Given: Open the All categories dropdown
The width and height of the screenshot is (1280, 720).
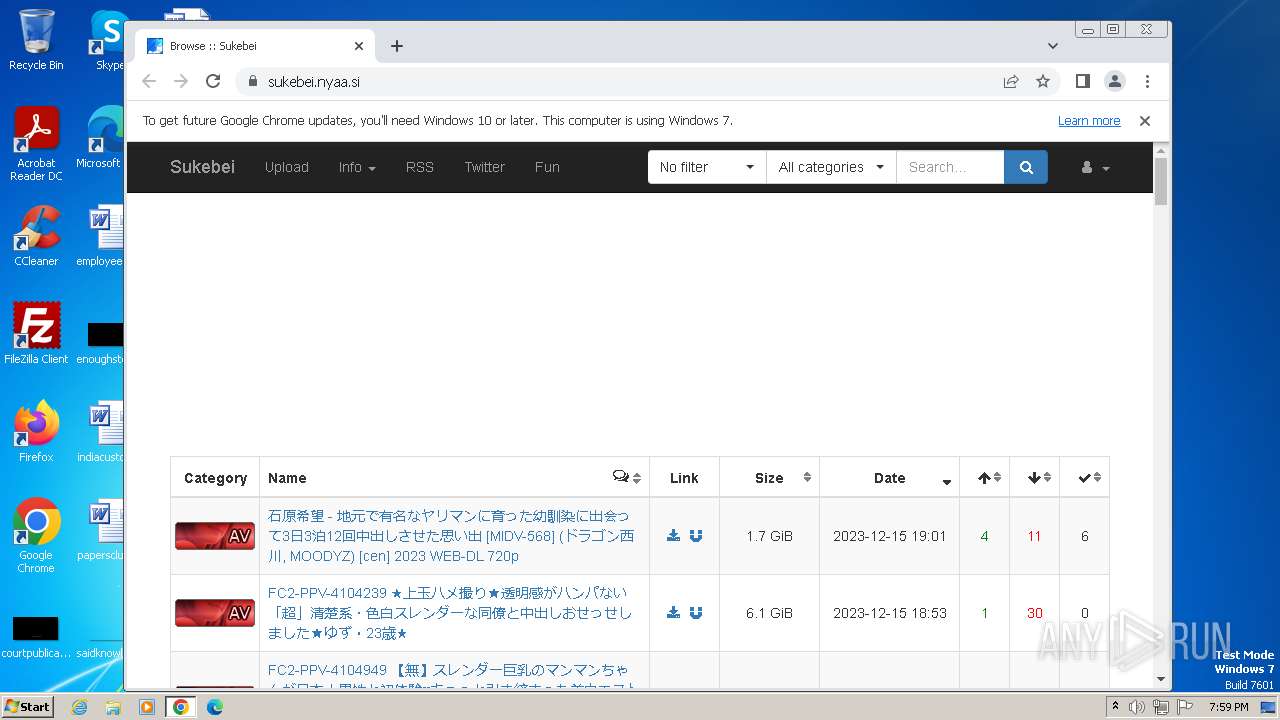Looking at the screenshot, I should [831, 167].
